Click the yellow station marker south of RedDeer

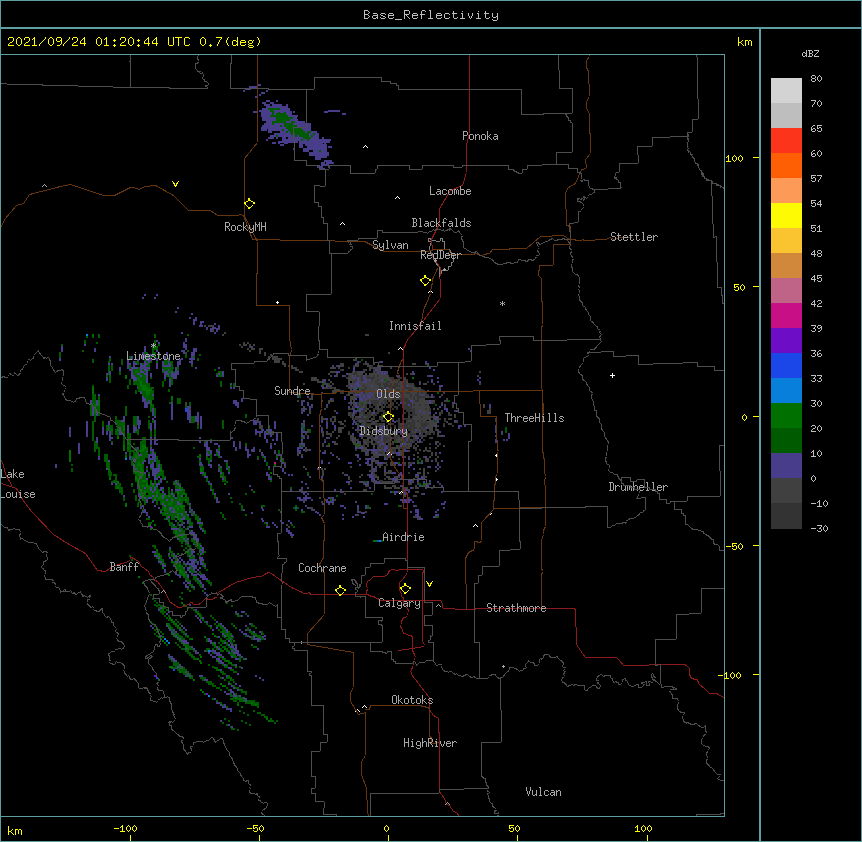click(x=425, y=280)
